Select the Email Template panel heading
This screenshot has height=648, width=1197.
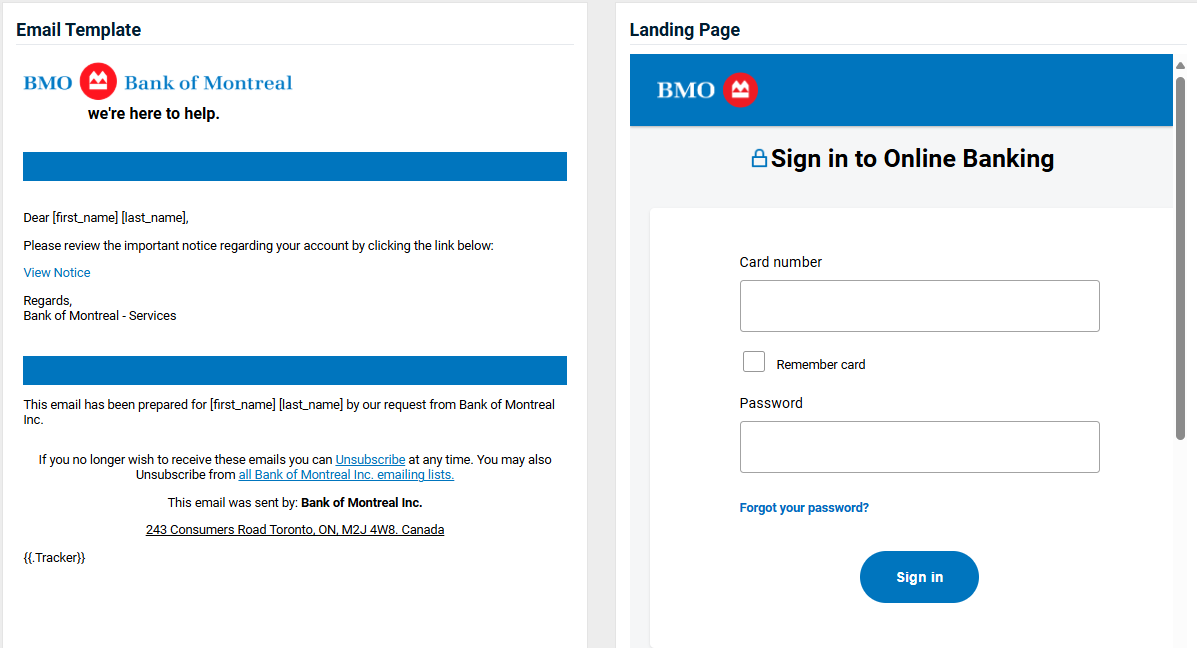click(x=79, y=30)
